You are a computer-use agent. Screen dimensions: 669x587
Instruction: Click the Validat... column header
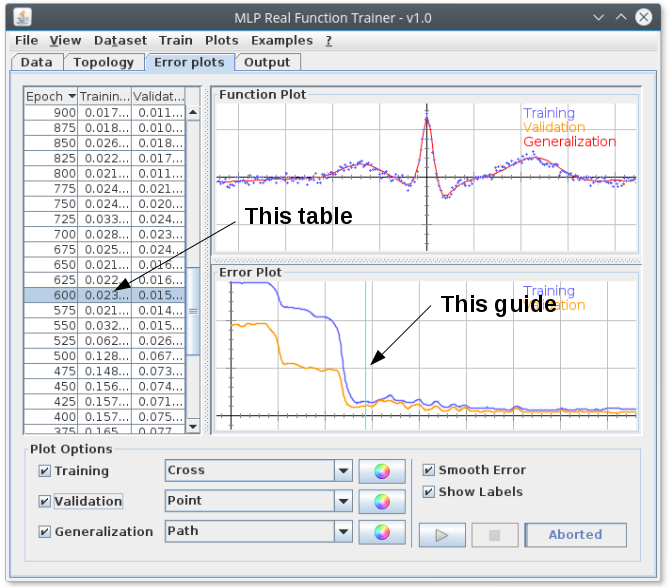[x=158, y=96]
